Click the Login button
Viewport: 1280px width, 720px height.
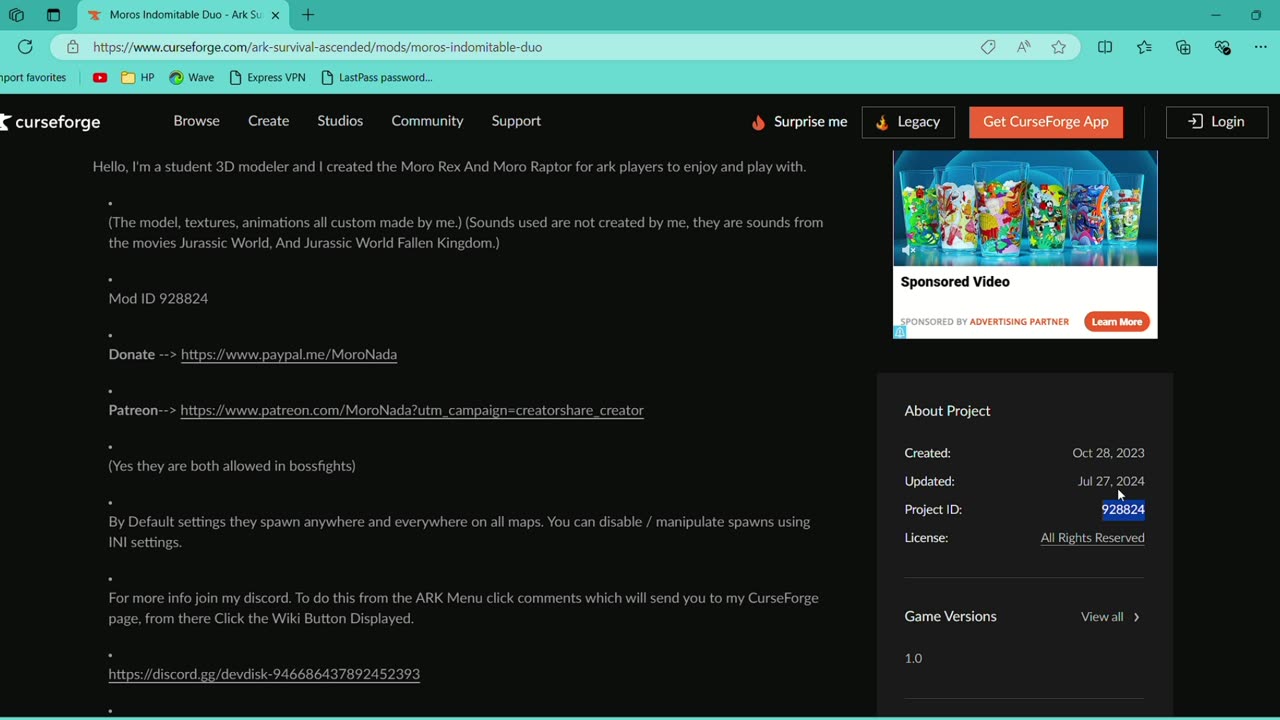[1217, 122]
